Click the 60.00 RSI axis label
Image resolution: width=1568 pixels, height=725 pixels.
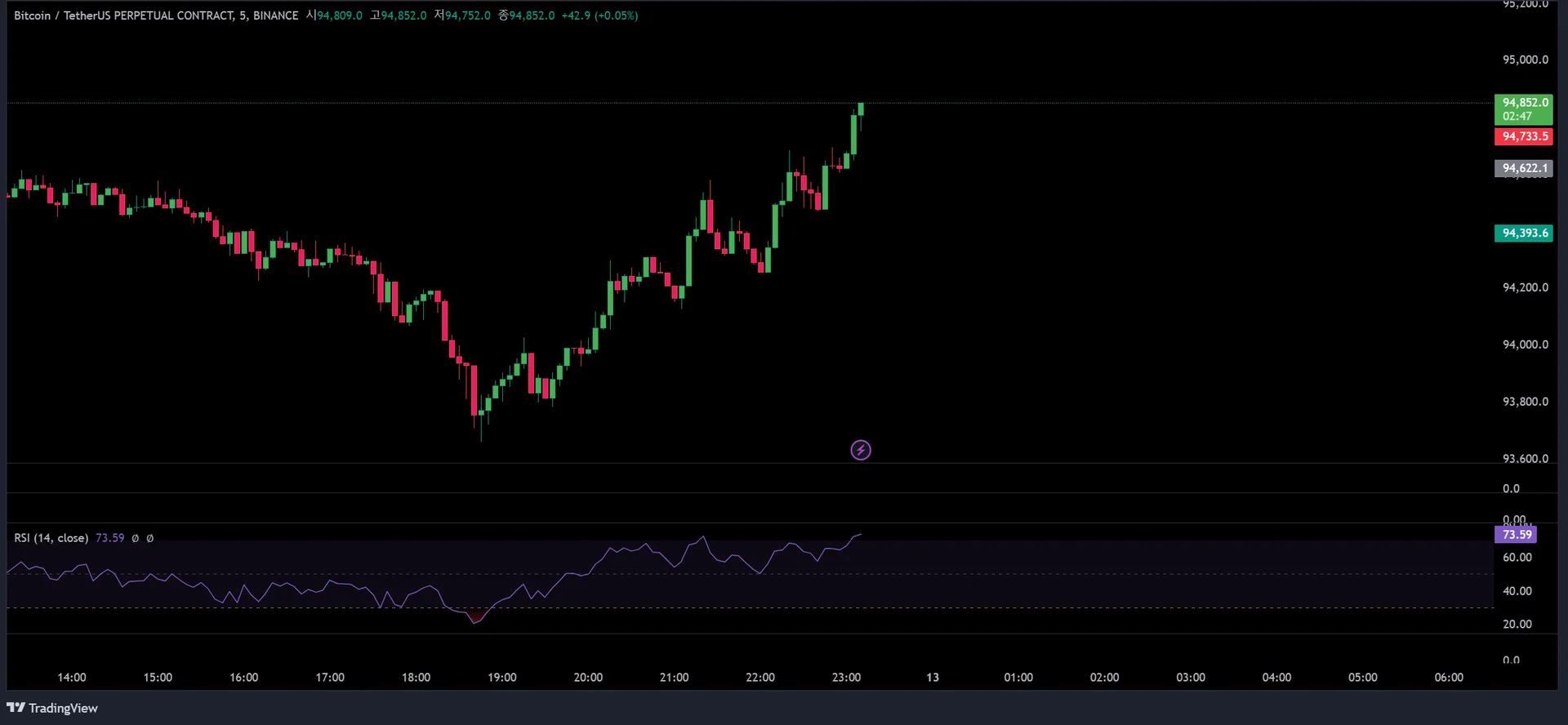(1517, 558)
